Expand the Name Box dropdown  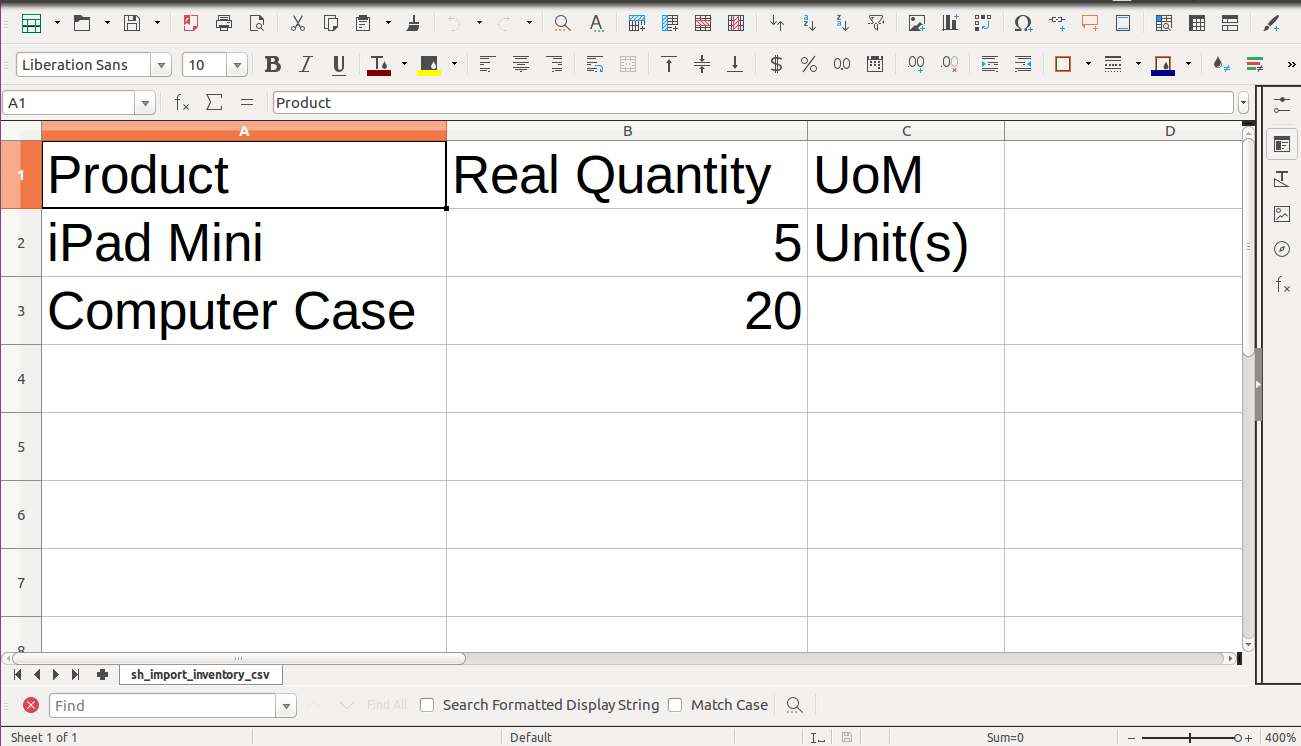click(x=146, y=103)
